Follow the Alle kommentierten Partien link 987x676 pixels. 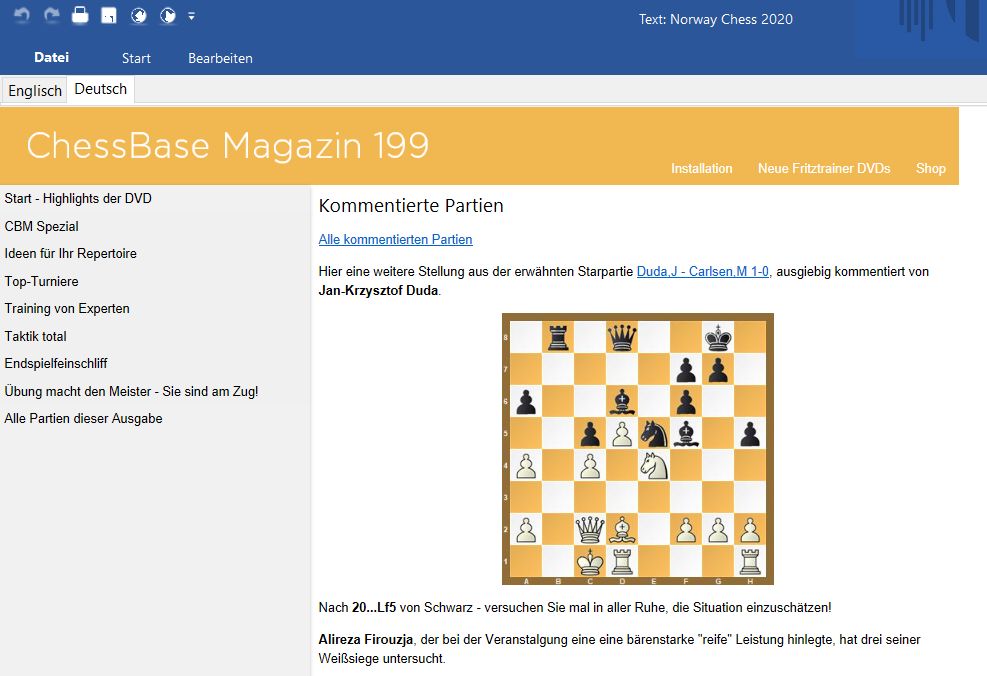click(x=395, y=239)
